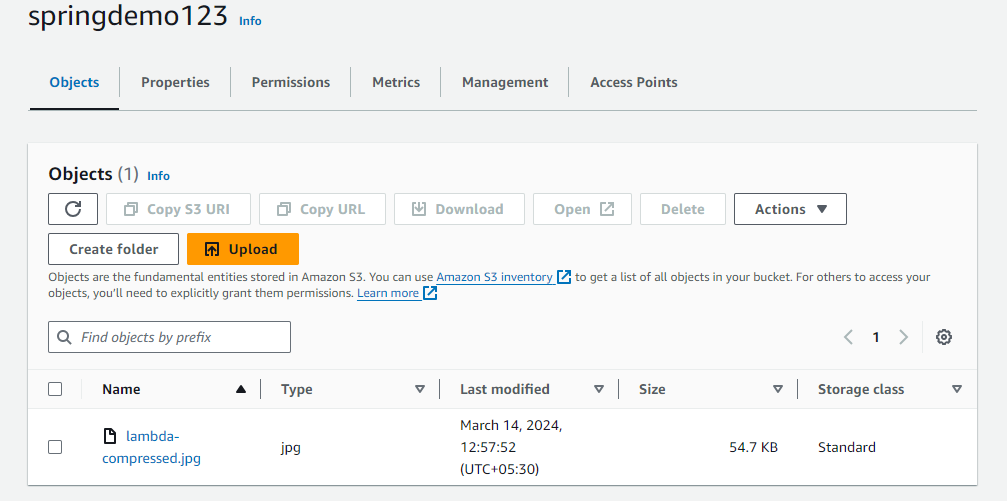The image size is (1007, 501).
Task: Toggle the select-all objects checkbox
Action: tap(55, 389)
